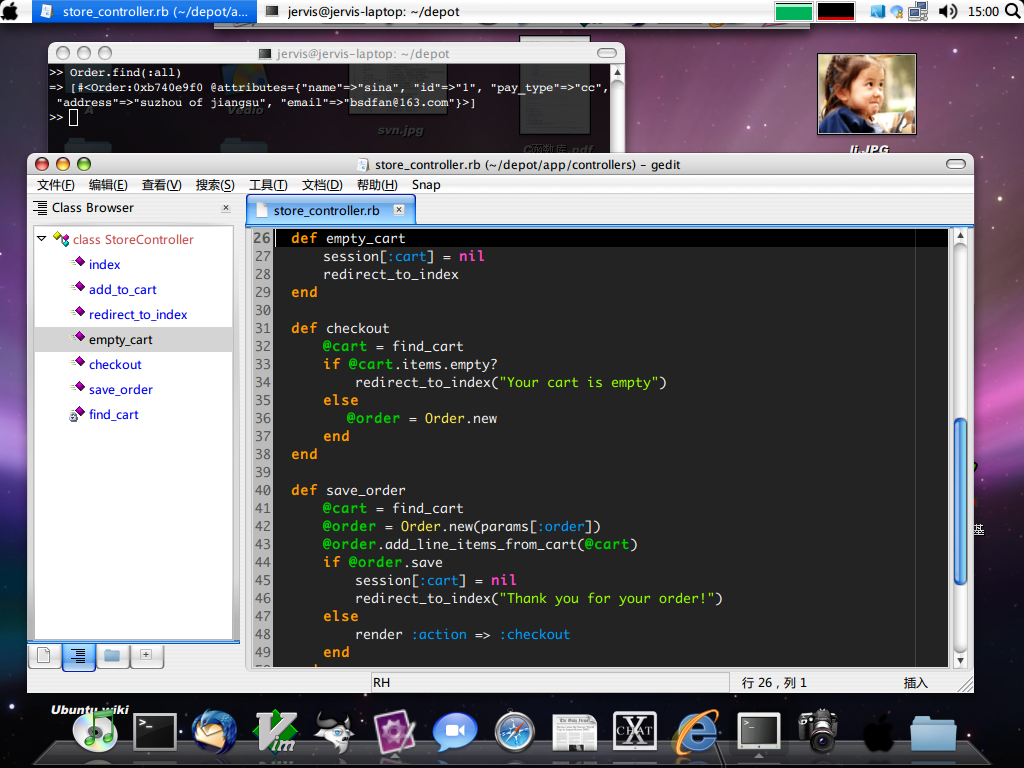Click the chat-bubble messenger tray icon
The image size is (1024, 768).
point(897,11)
